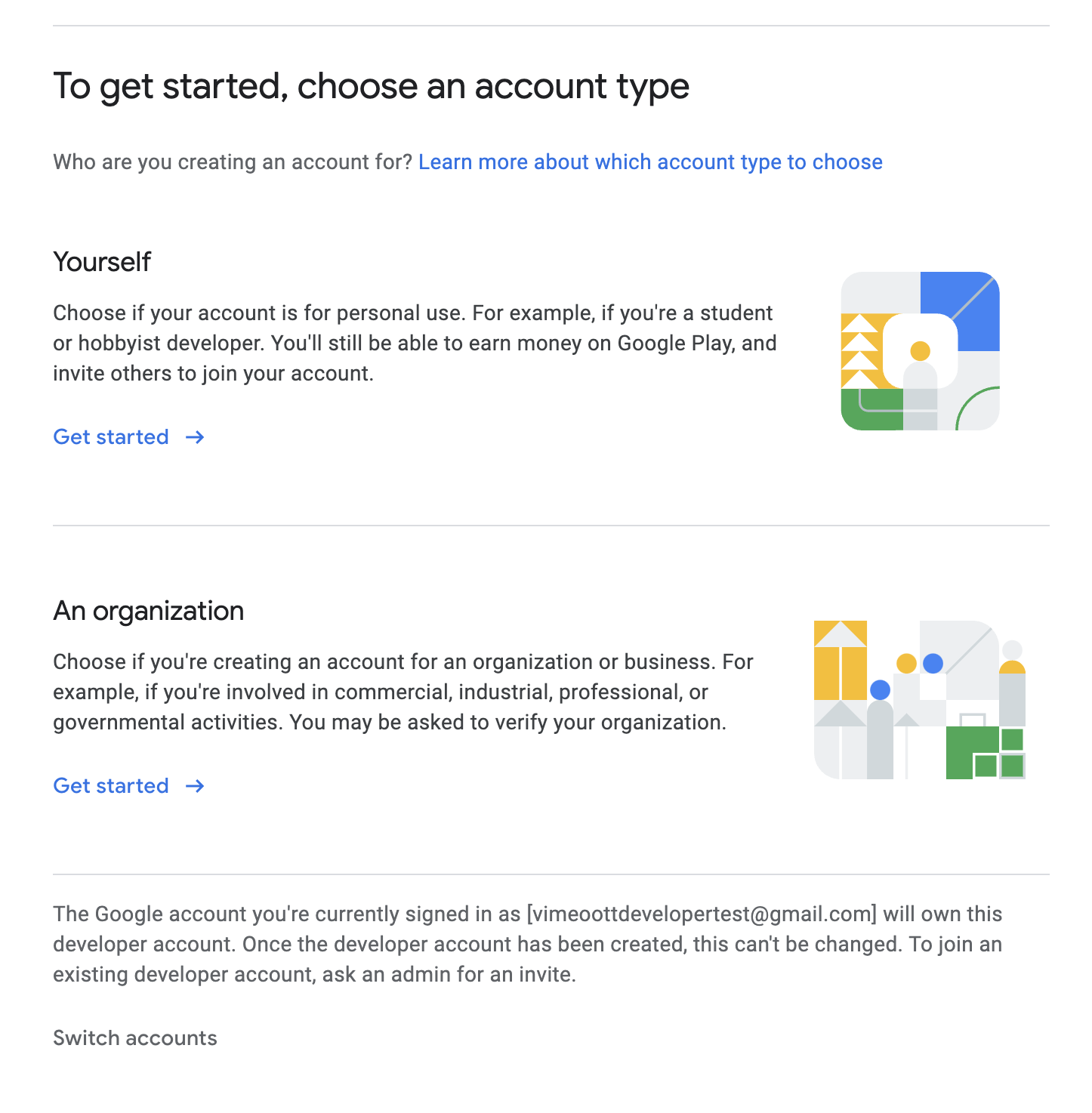Click the yellow triangles pattern in Yourself illustration
The width and height of the screenshot is (1092, 1113).
point(862,351)
